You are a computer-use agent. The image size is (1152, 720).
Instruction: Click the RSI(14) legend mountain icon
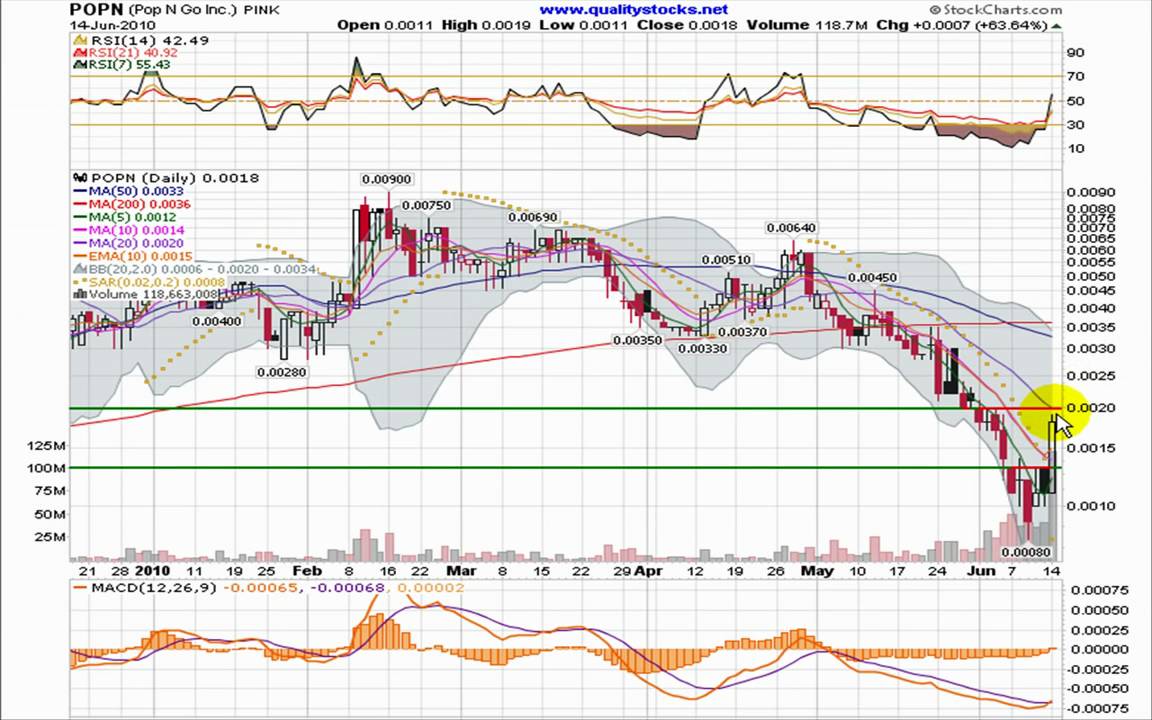(x=79, y=40)
